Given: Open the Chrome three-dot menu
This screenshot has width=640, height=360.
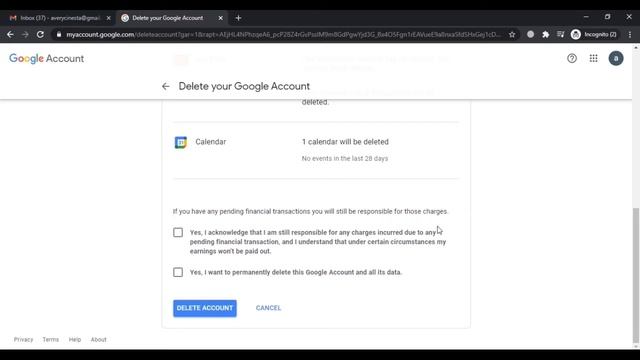Looking at the screenshot, I should coord(630,35).
